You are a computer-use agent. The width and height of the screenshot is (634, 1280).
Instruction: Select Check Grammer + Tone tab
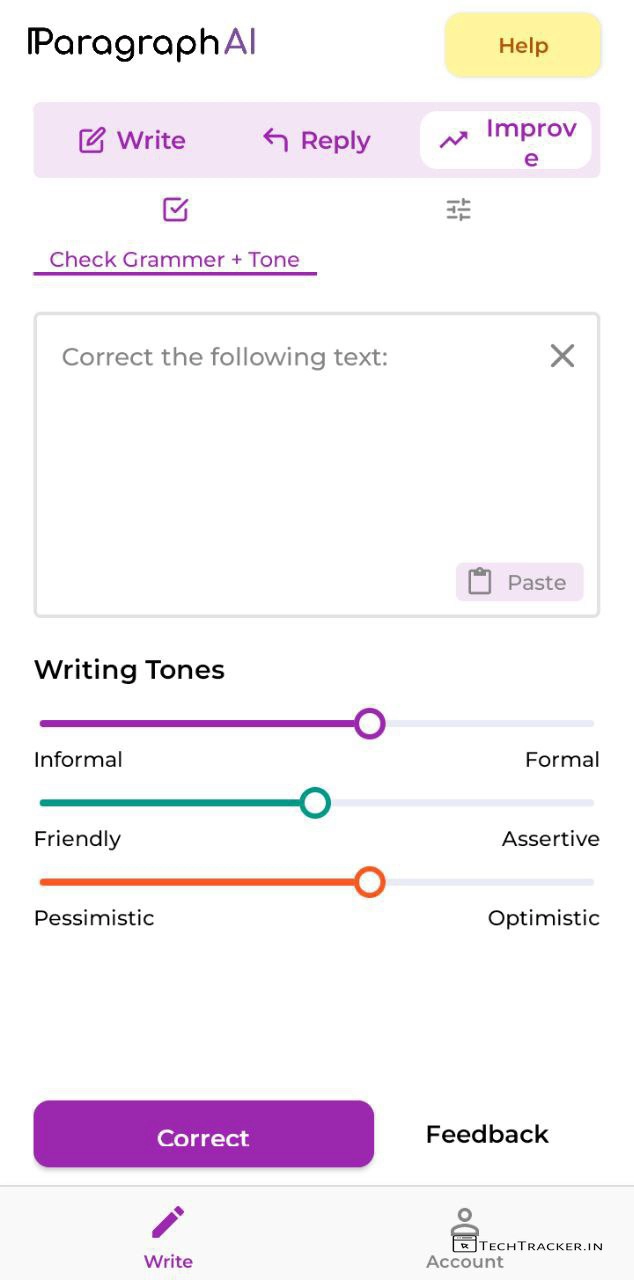175,260
